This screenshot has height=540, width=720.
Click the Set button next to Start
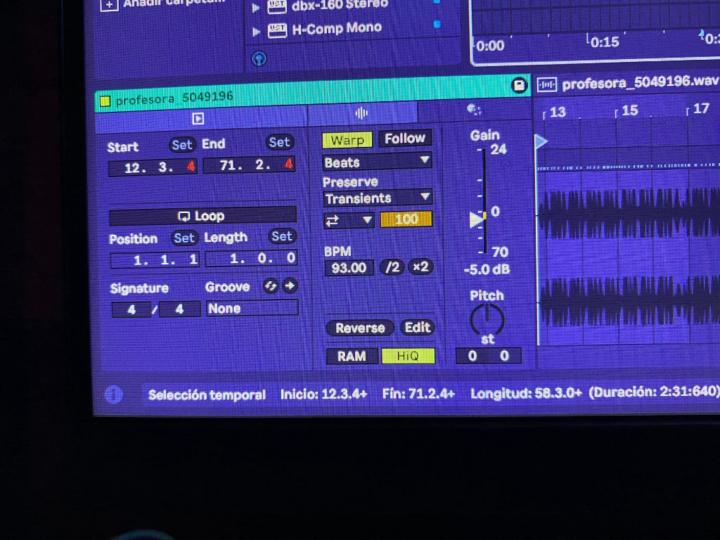182,145
